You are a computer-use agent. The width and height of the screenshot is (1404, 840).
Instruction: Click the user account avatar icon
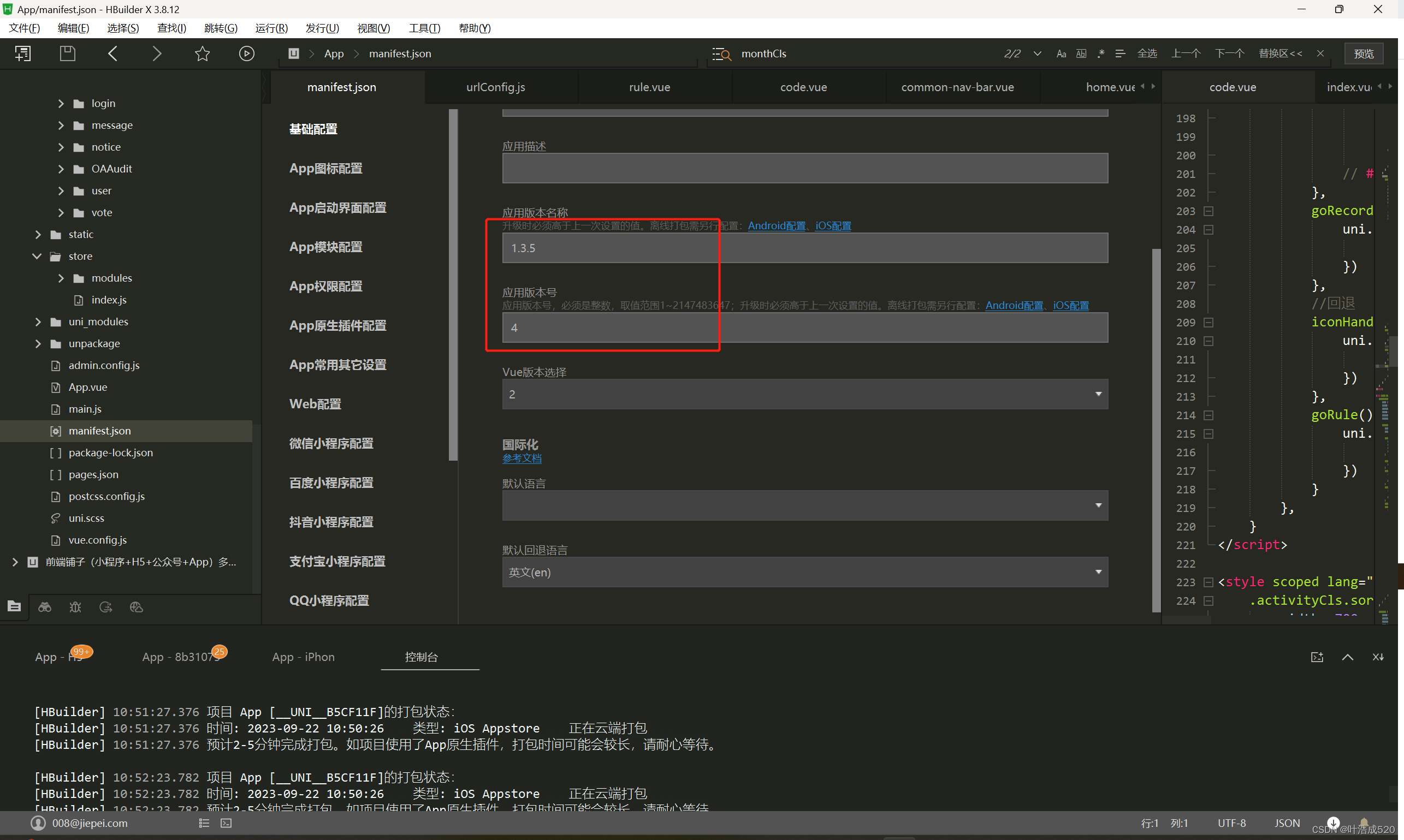[x=38, y=823]
